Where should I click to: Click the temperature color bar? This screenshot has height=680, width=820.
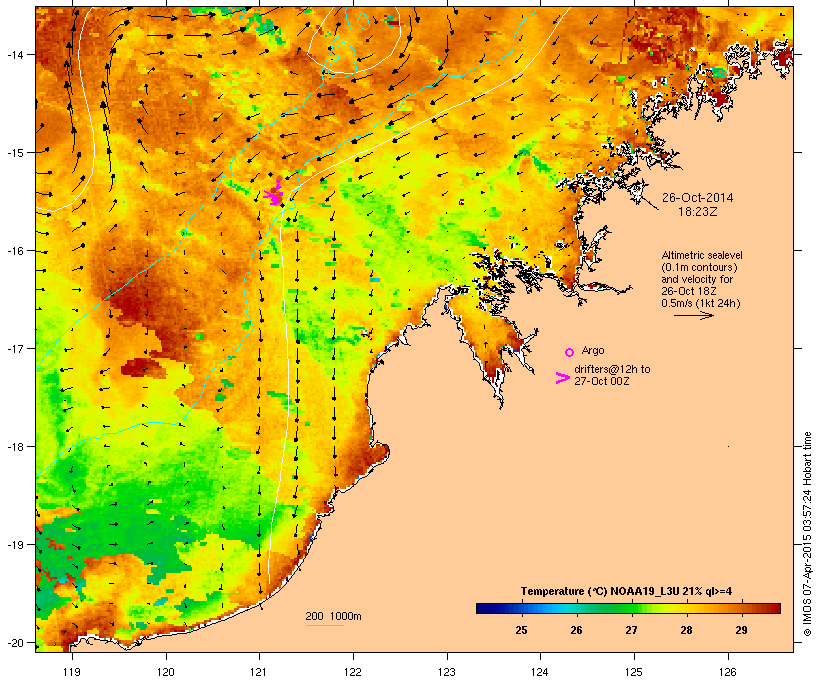pos(628,608)
